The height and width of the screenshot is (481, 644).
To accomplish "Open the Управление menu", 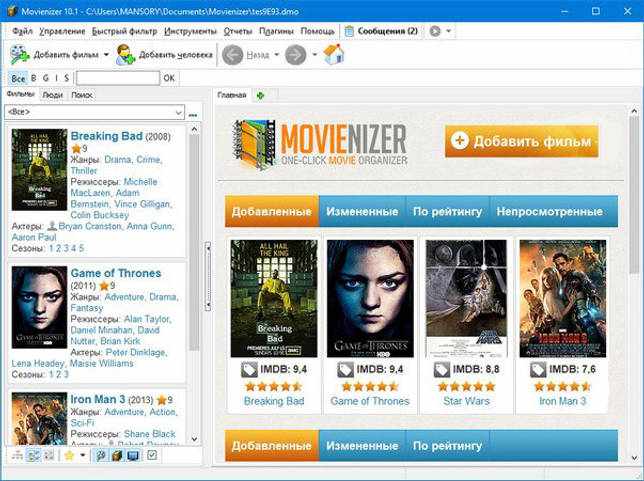I will (62, 31).
